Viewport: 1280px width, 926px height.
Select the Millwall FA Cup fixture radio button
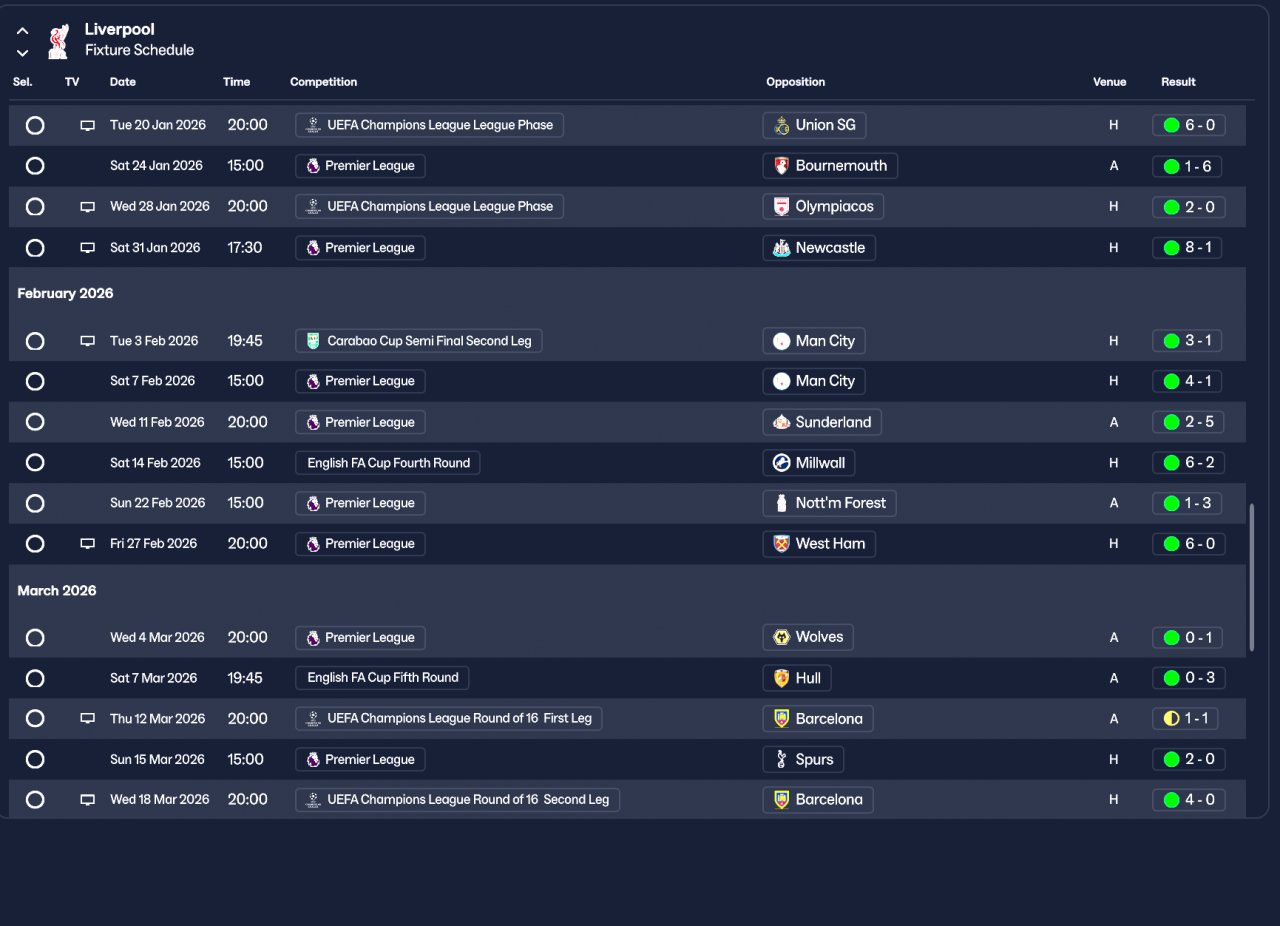point(35,463)
